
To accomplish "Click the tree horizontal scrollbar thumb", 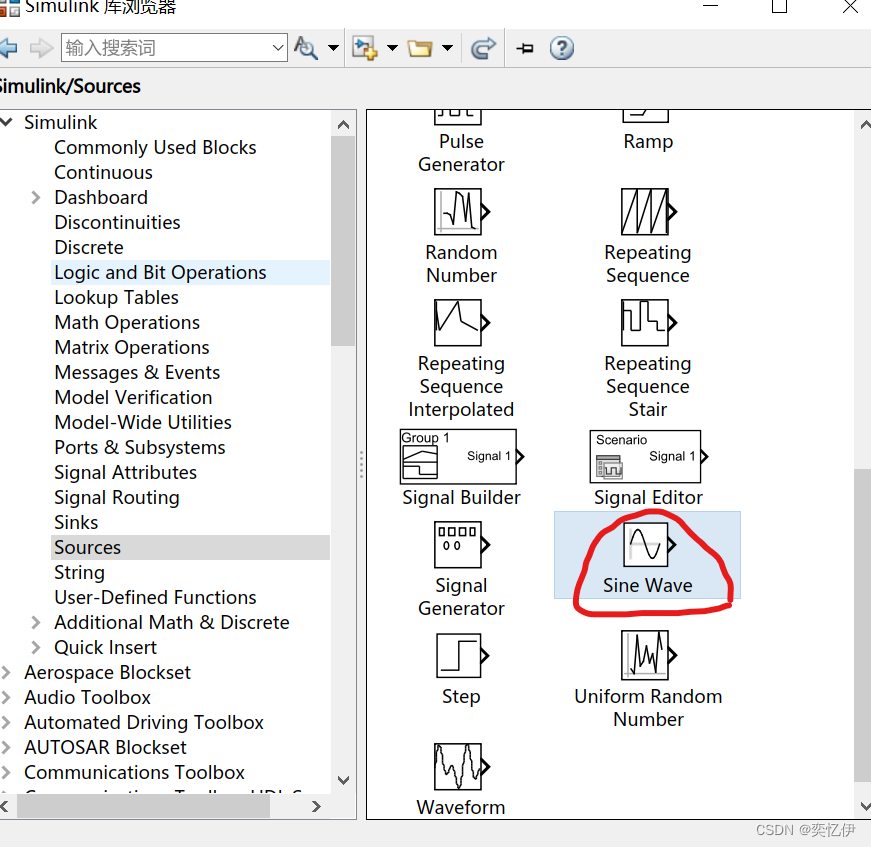I will 143,806.
